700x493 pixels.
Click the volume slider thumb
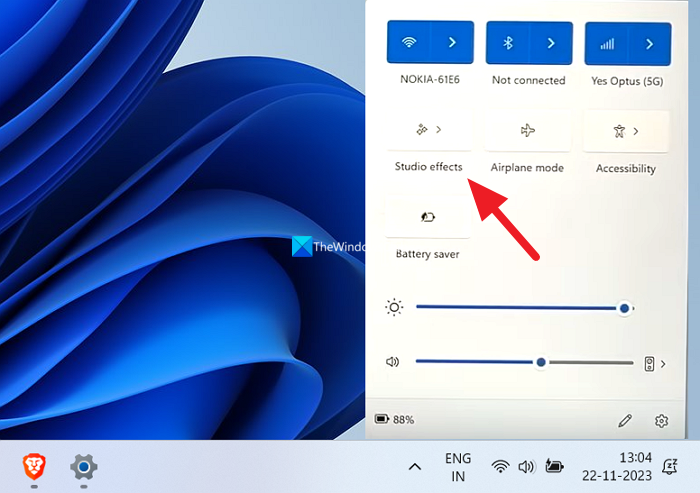click(x=541, y=362)
